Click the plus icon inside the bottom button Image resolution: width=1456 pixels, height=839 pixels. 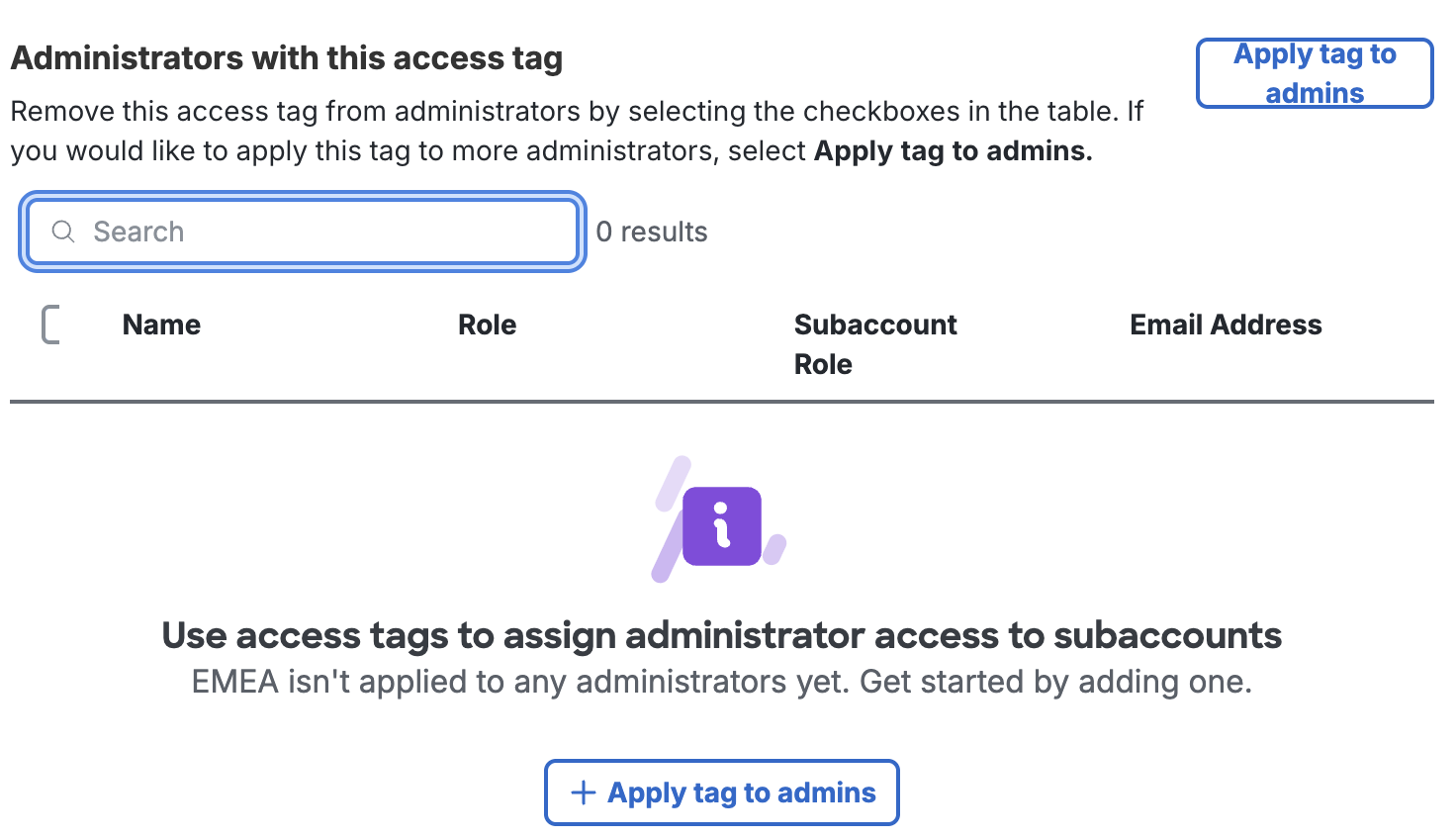[x=583, y=792]
